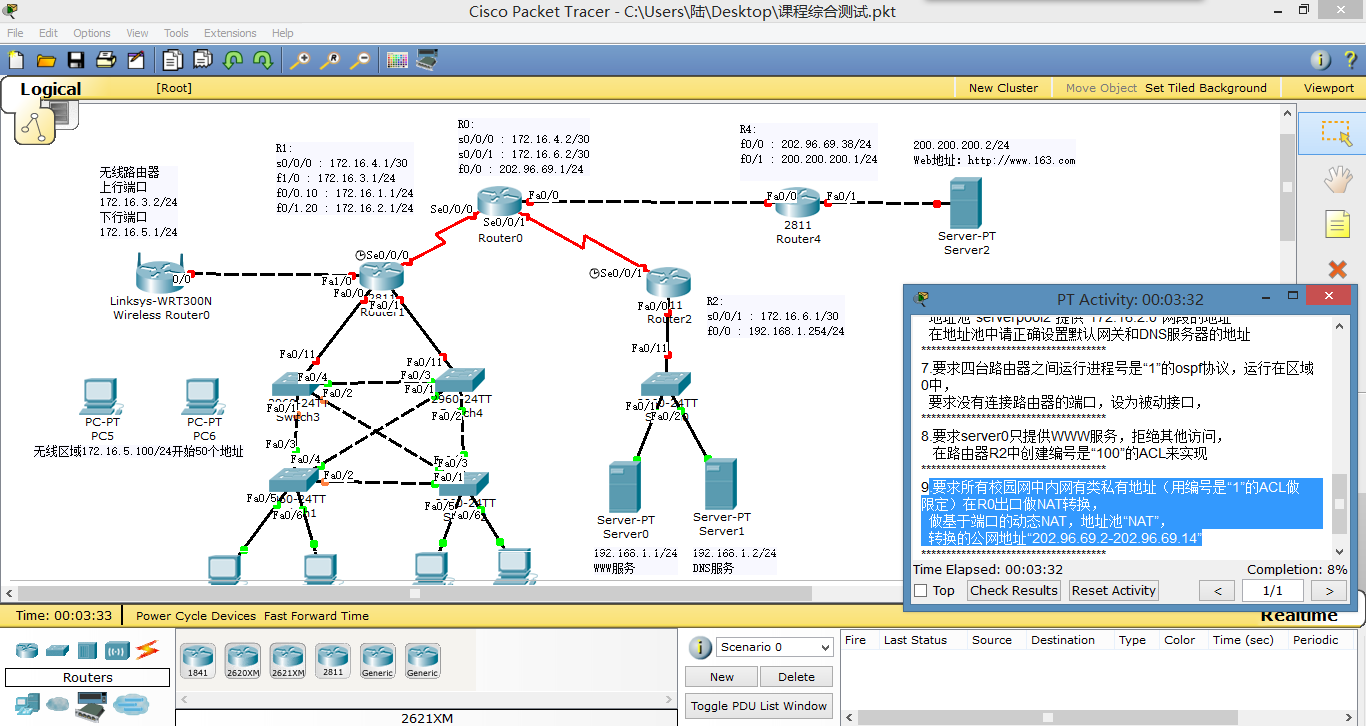Screen dimensions: 1366x726
Task: Zoom out with the minus magnifier
Action: coord(359,60)
